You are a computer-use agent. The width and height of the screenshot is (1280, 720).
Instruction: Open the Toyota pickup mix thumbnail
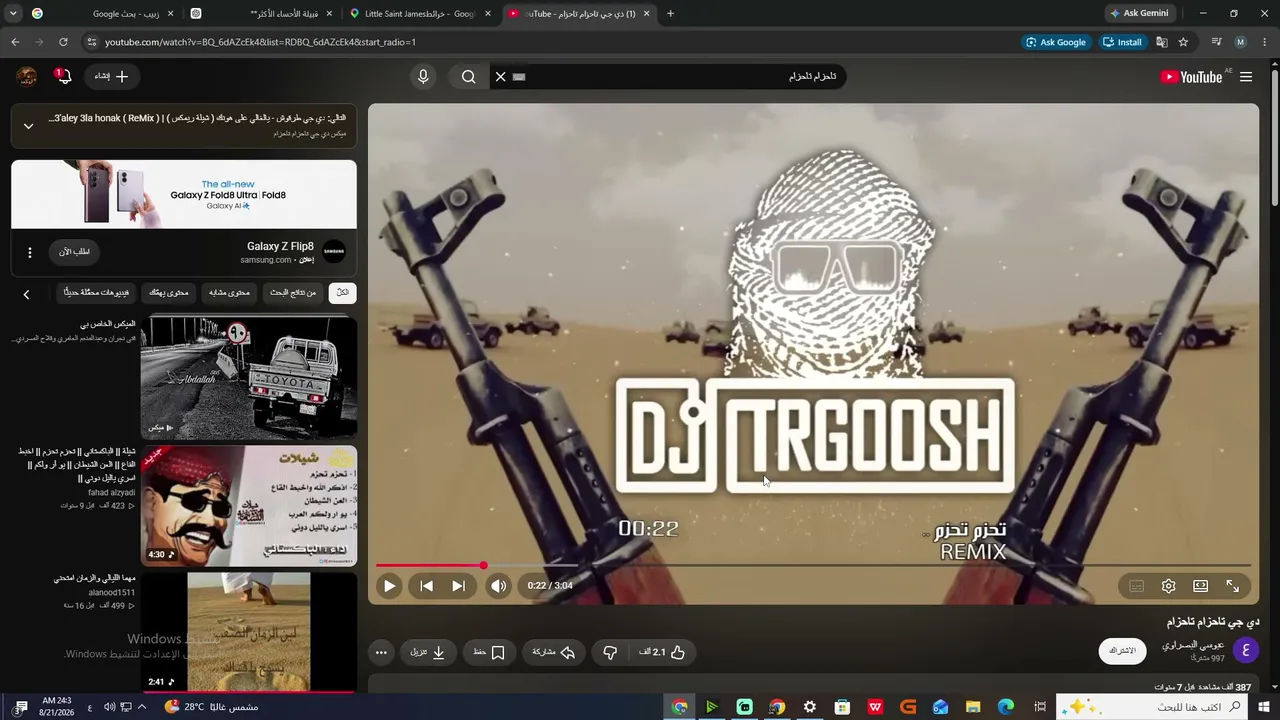[x=248, y=378]
